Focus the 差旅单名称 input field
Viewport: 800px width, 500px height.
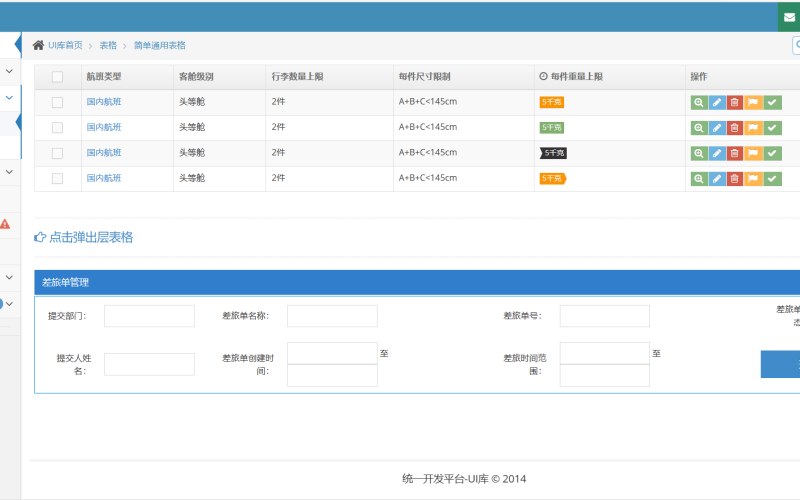pyautogui.click(x=332, y=316)
